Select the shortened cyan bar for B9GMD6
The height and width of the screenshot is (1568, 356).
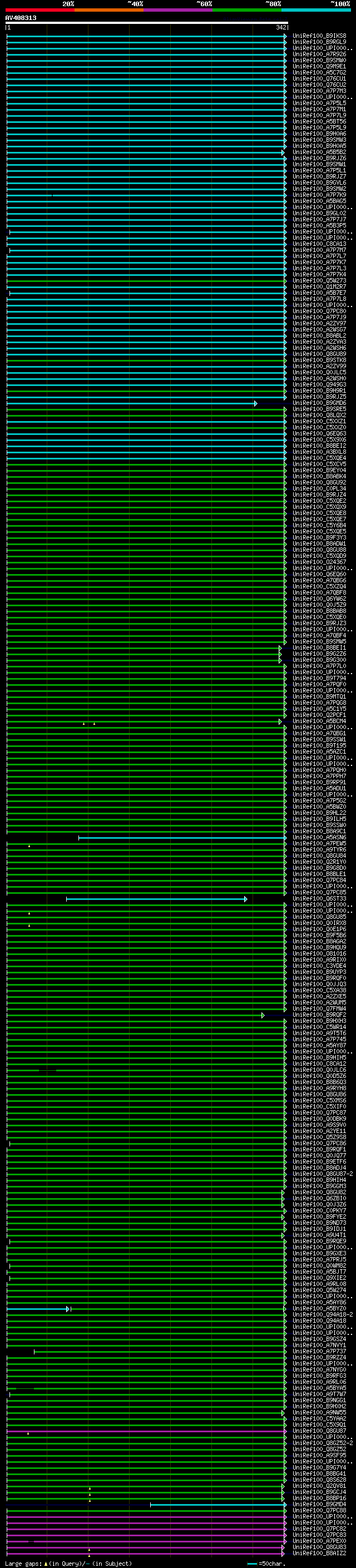[131, 404]
